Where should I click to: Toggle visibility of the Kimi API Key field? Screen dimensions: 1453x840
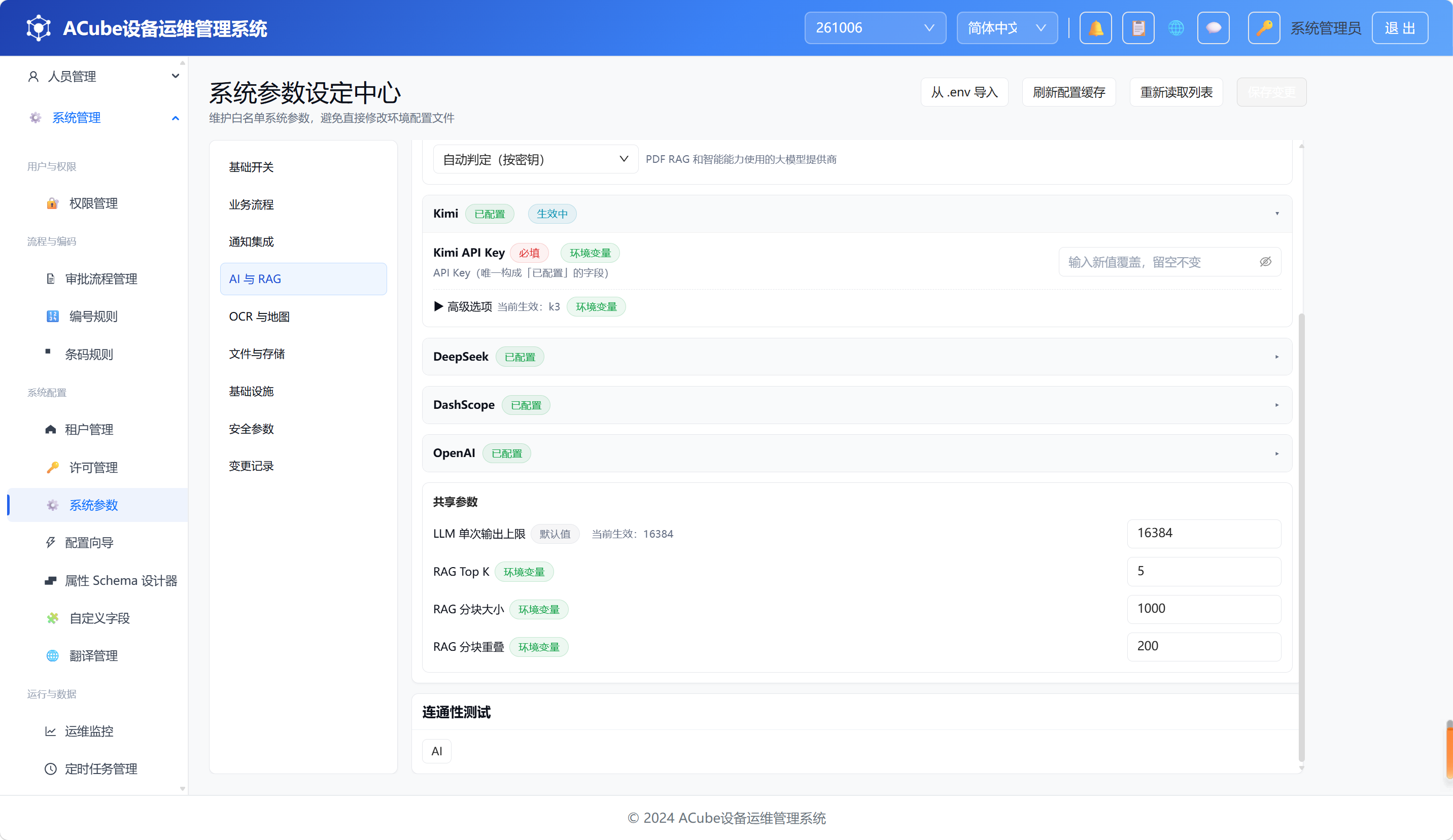(x=1266, y=262)
